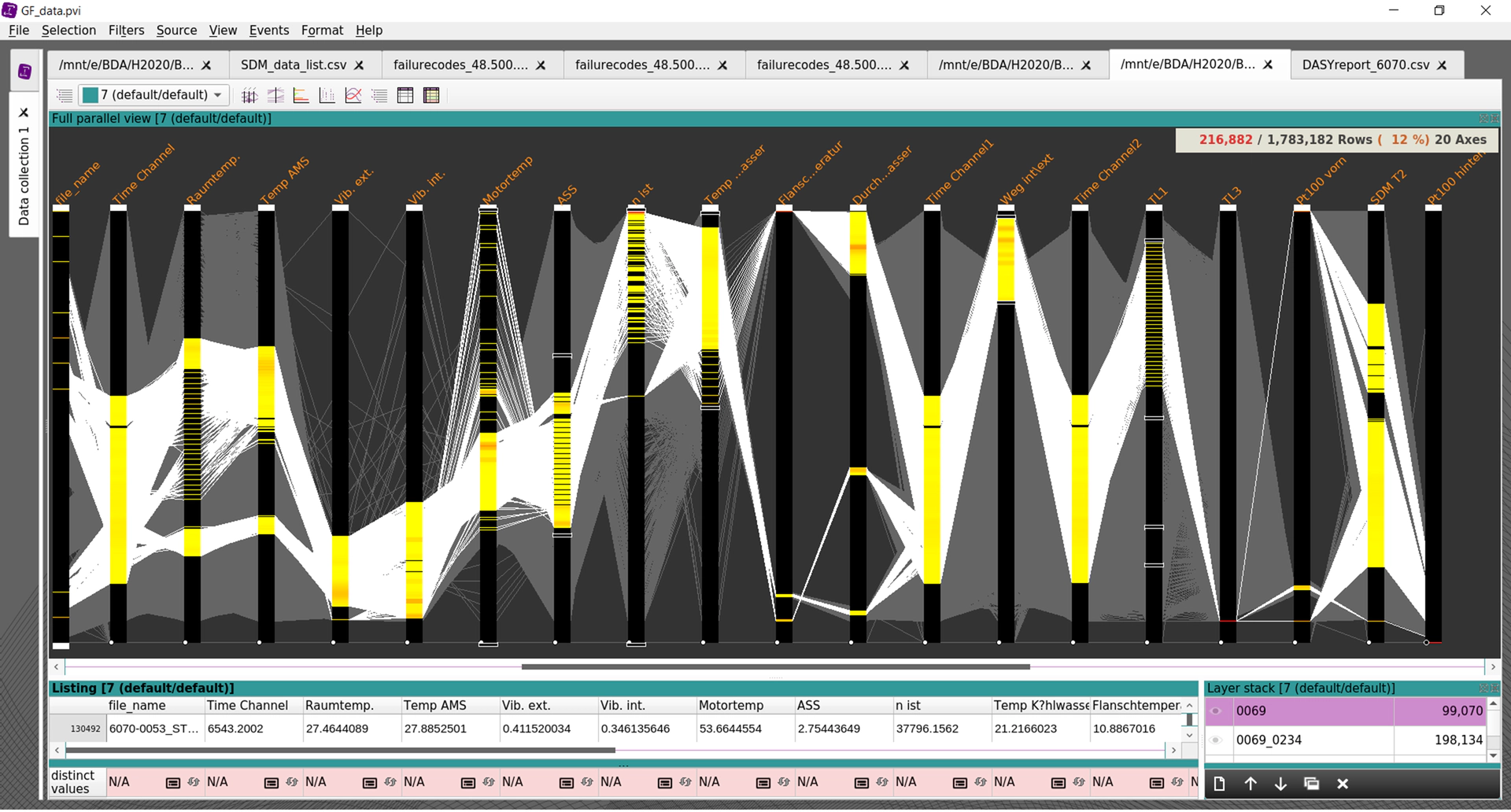The image size is (1511, 812).
Task: Open distinct values list for Time Channel column
Action: pyautogui.click(x=271, y=783)
